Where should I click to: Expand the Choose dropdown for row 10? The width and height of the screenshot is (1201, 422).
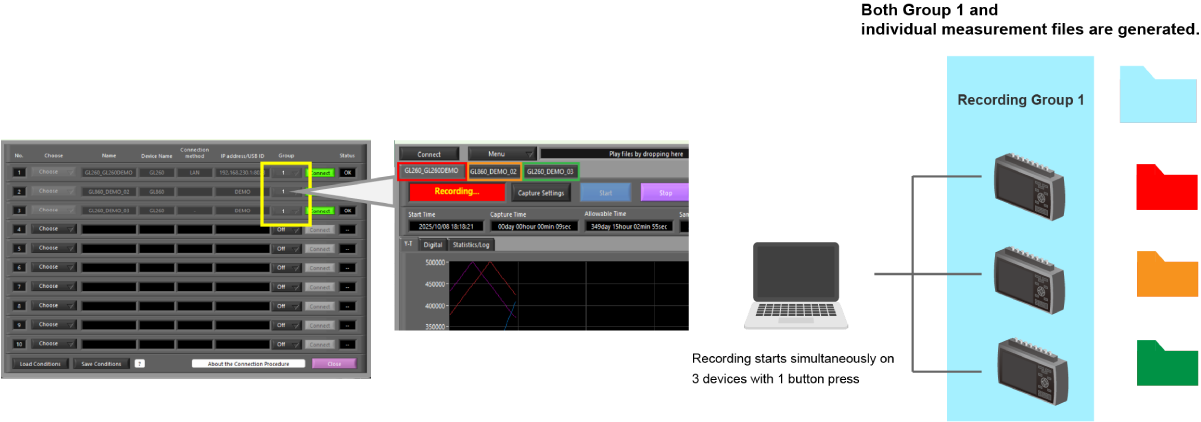[x=53, y=343]
